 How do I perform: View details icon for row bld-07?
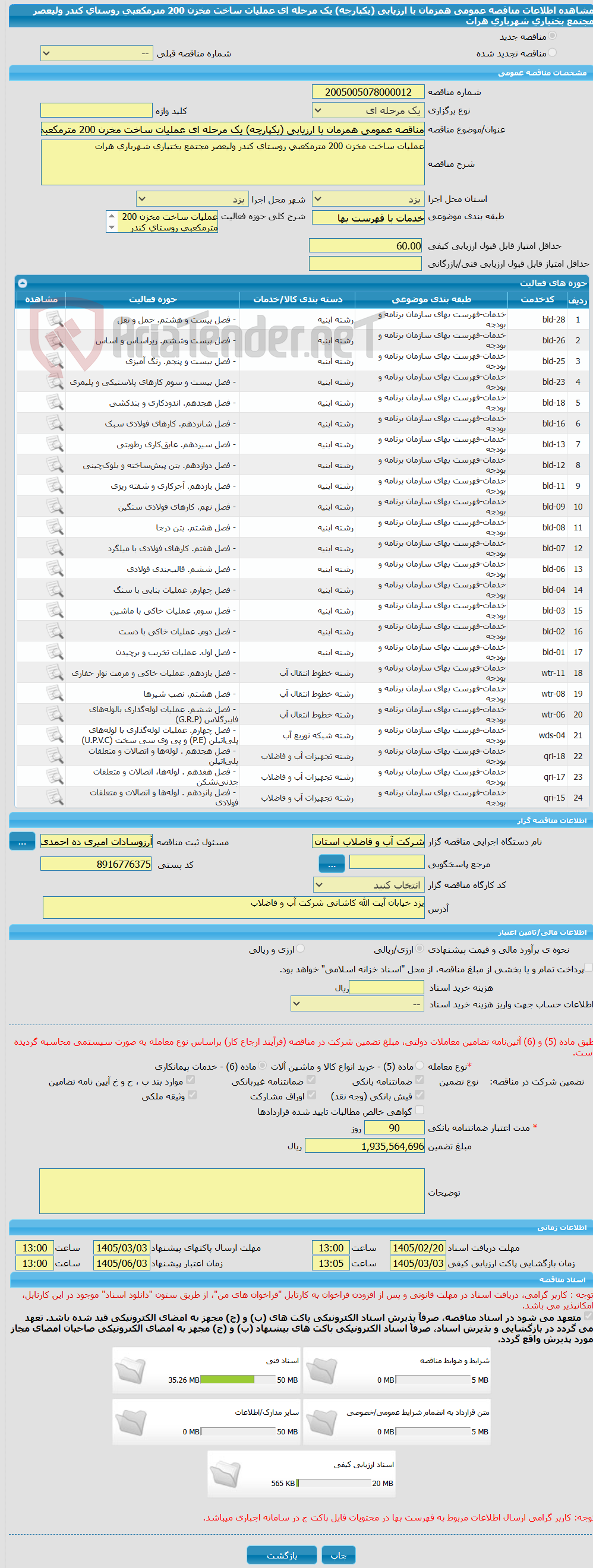point(55,548)
